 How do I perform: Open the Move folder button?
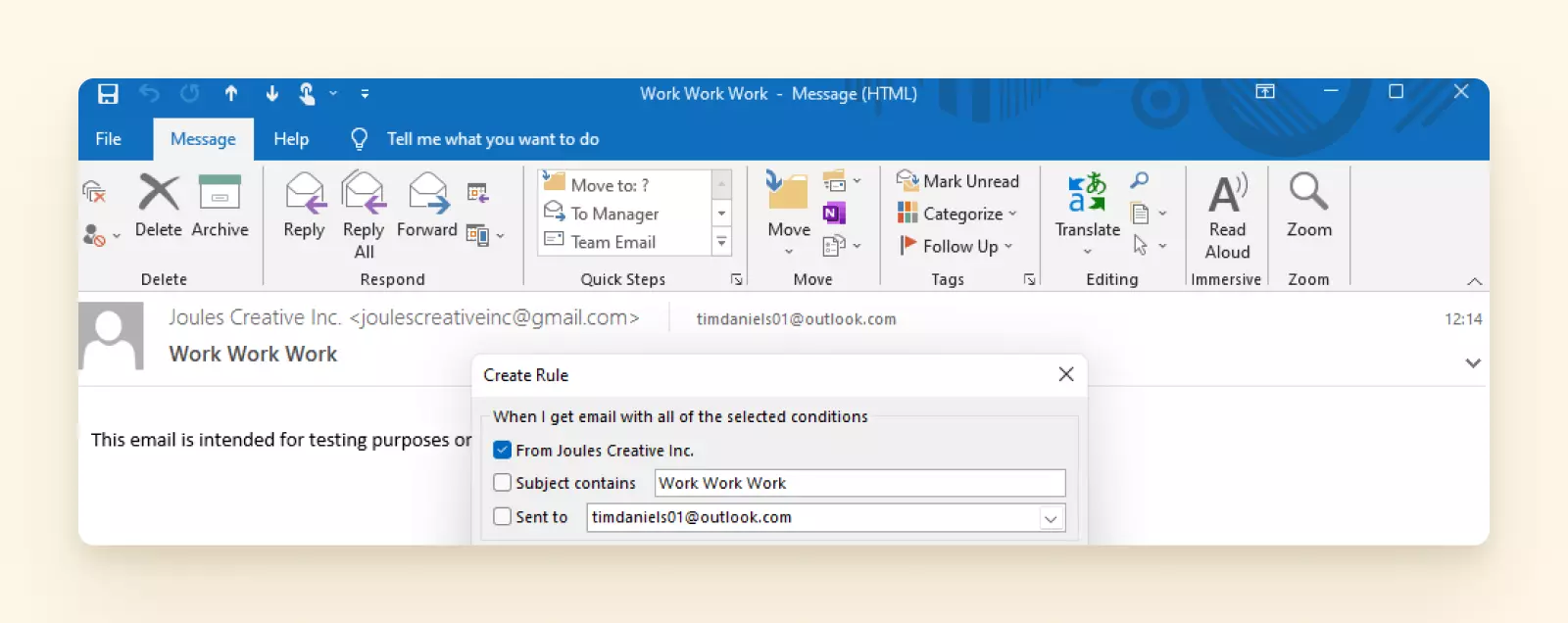click(x=789, y=214)
